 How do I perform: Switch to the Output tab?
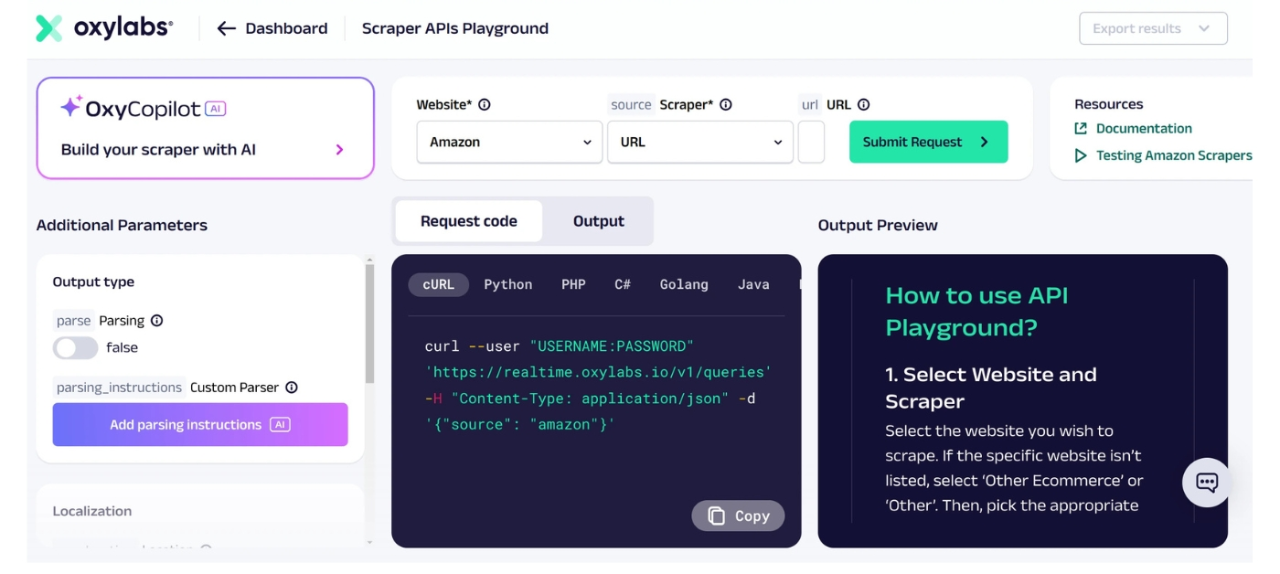click(598, 221)
